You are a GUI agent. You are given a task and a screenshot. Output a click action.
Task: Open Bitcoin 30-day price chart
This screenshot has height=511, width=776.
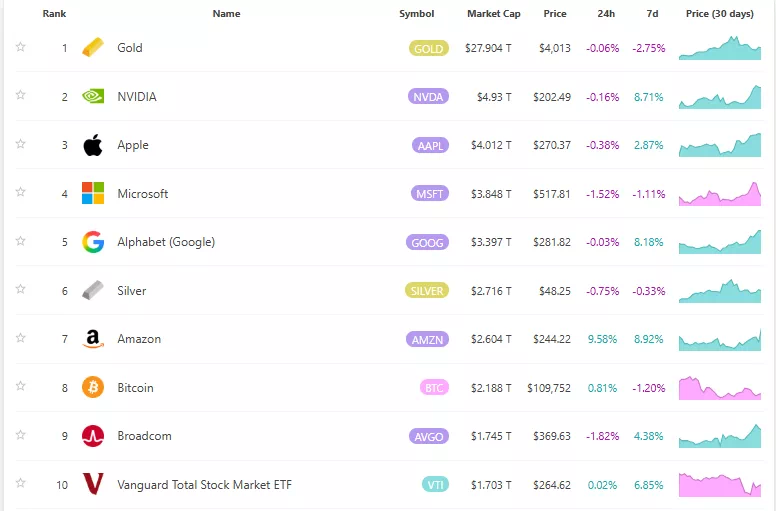tap(719, 387)
